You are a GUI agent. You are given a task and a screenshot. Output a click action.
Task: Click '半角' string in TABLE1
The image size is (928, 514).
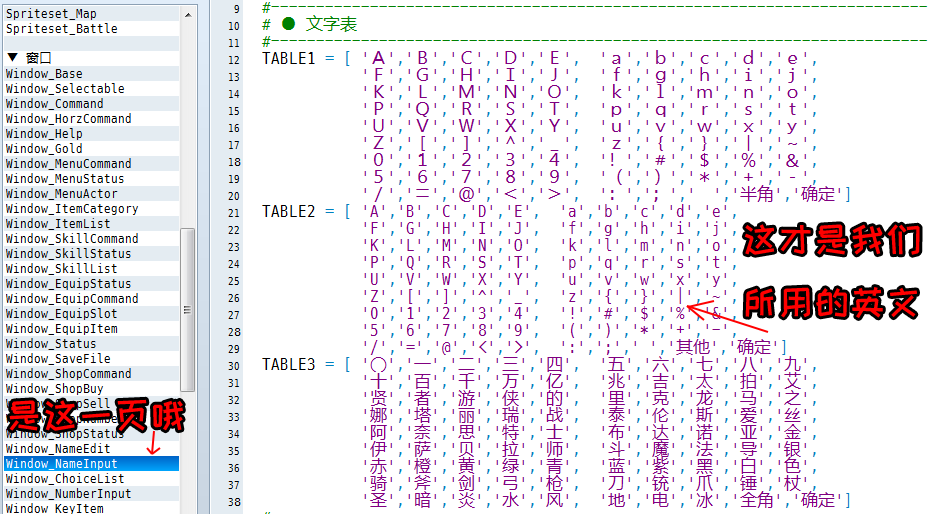[x=757, y=194]
